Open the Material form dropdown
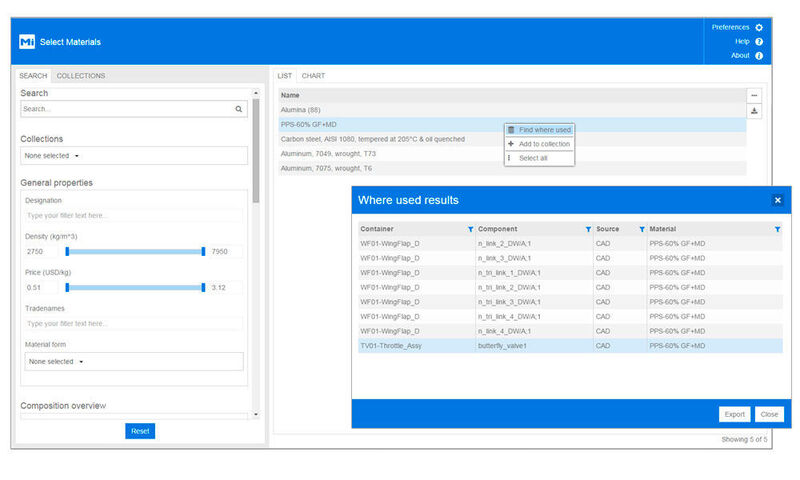800x480 pixels. (x=134, y=362)
